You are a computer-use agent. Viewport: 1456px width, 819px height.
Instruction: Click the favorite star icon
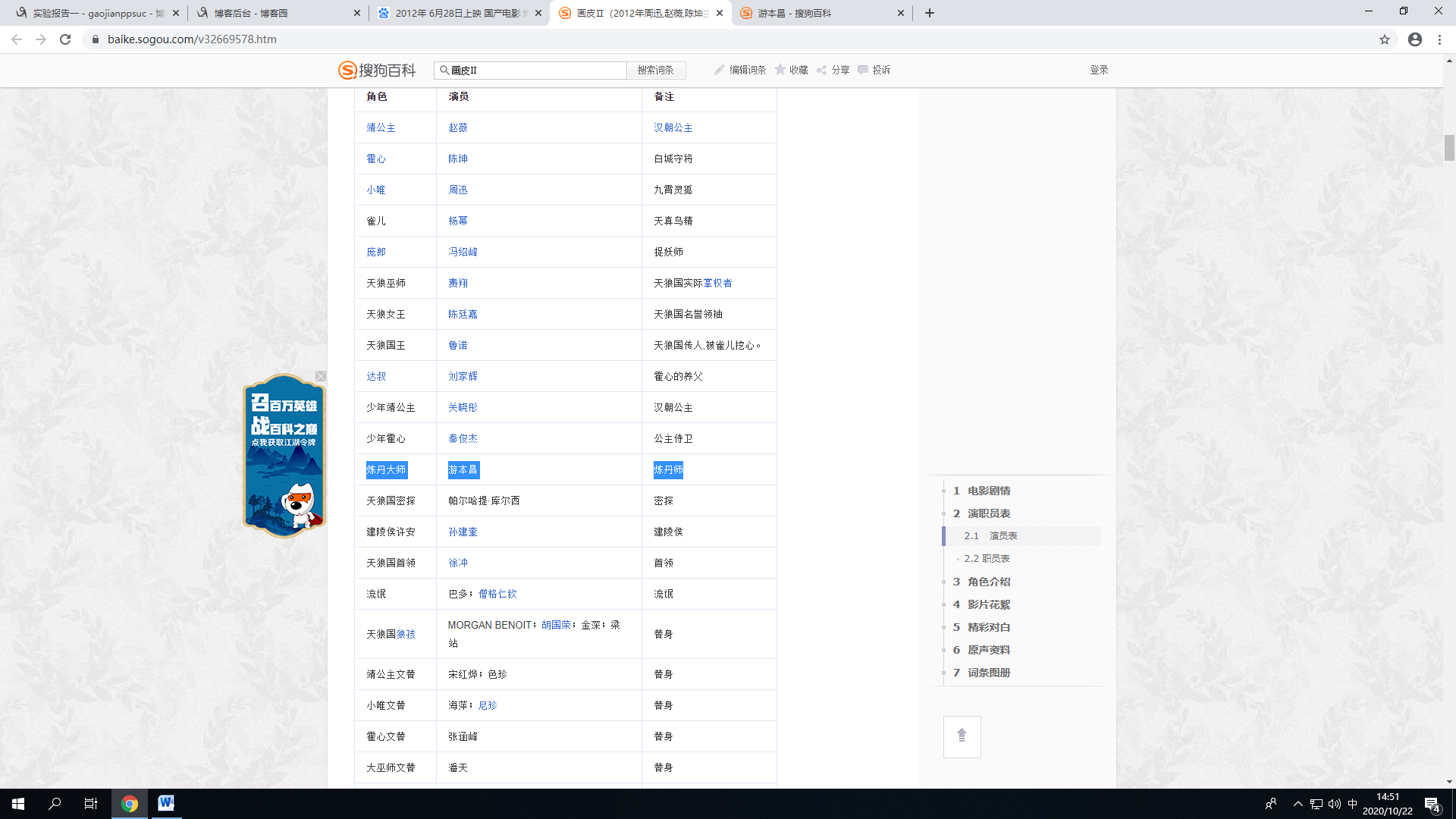click(x=780, y=70)
